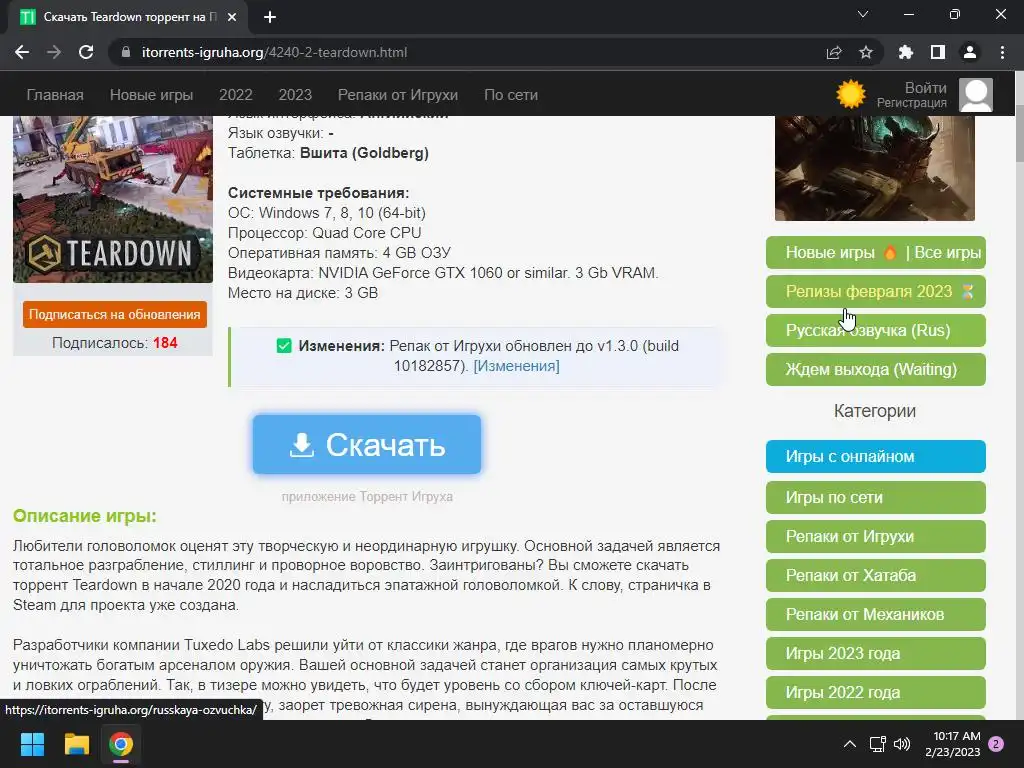Go back to the previous page
The width and height of the screenshot is (1024, 768).
click(22, 52)
